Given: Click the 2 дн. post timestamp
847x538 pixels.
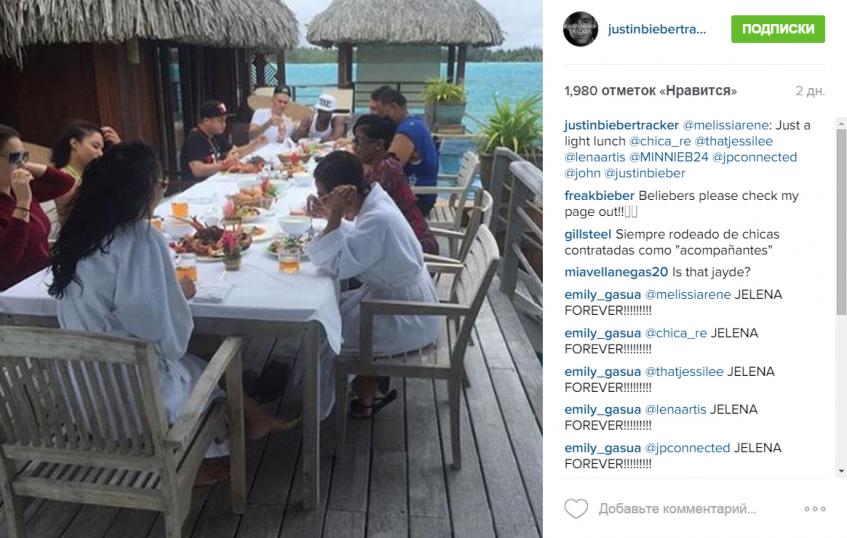Looking at the screenshot, I should (810, 91).
